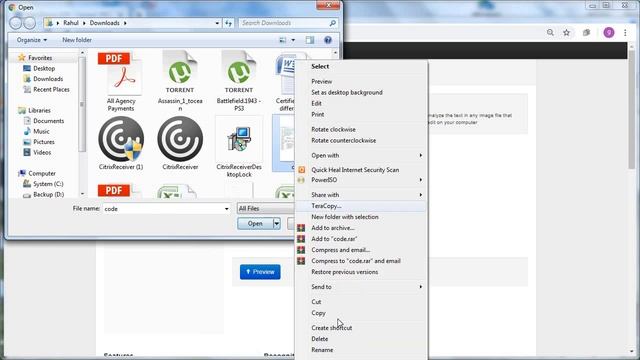Screen dimensions: 640x360
Task: Select the CitrixReceiver file icon
Action: pos(180,143)
